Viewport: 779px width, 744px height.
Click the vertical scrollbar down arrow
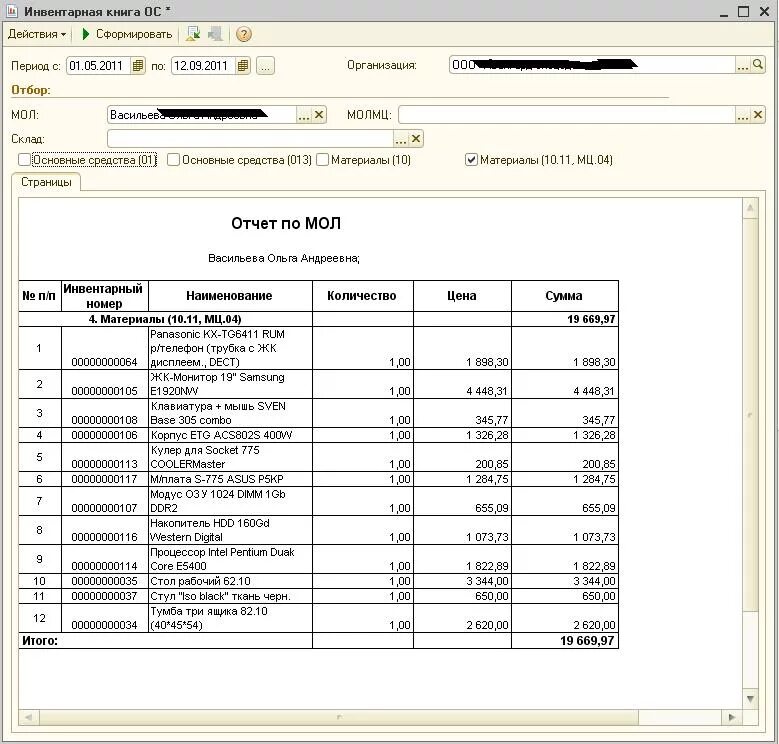(750, 699)
